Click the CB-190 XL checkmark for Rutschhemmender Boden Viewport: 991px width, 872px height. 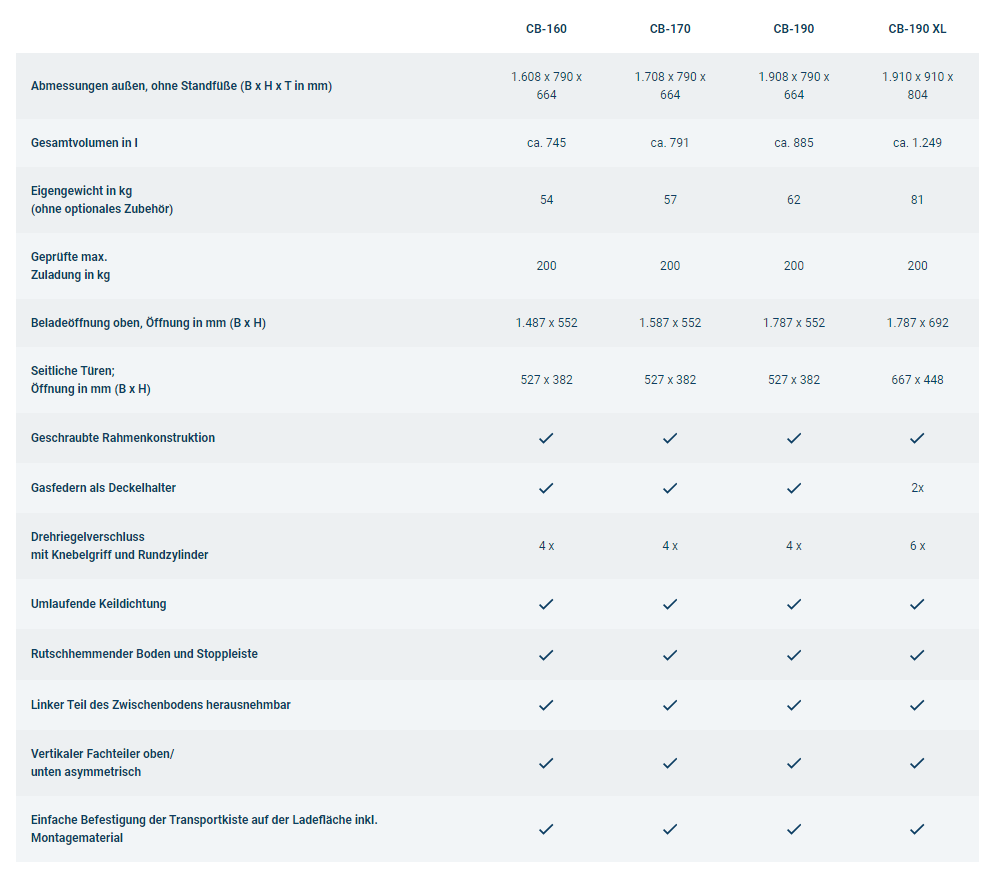pyautogui.click(x=917, y=655)
